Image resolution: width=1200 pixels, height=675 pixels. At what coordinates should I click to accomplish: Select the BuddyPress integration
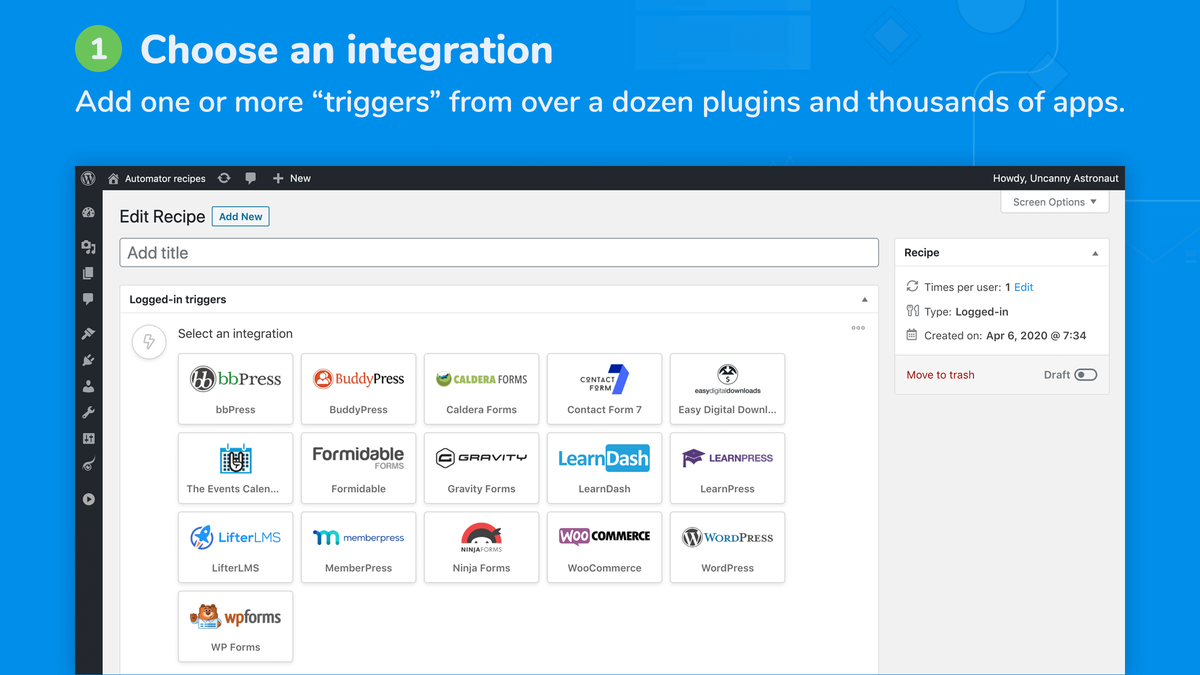click(358, 389)
